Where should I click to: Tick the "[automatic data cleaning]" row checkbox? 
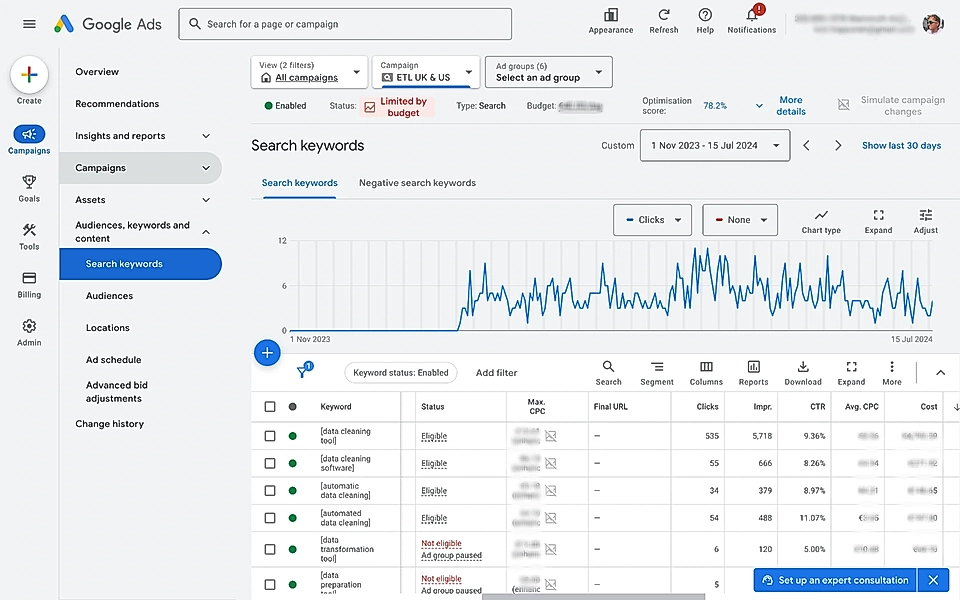point(272,491)
